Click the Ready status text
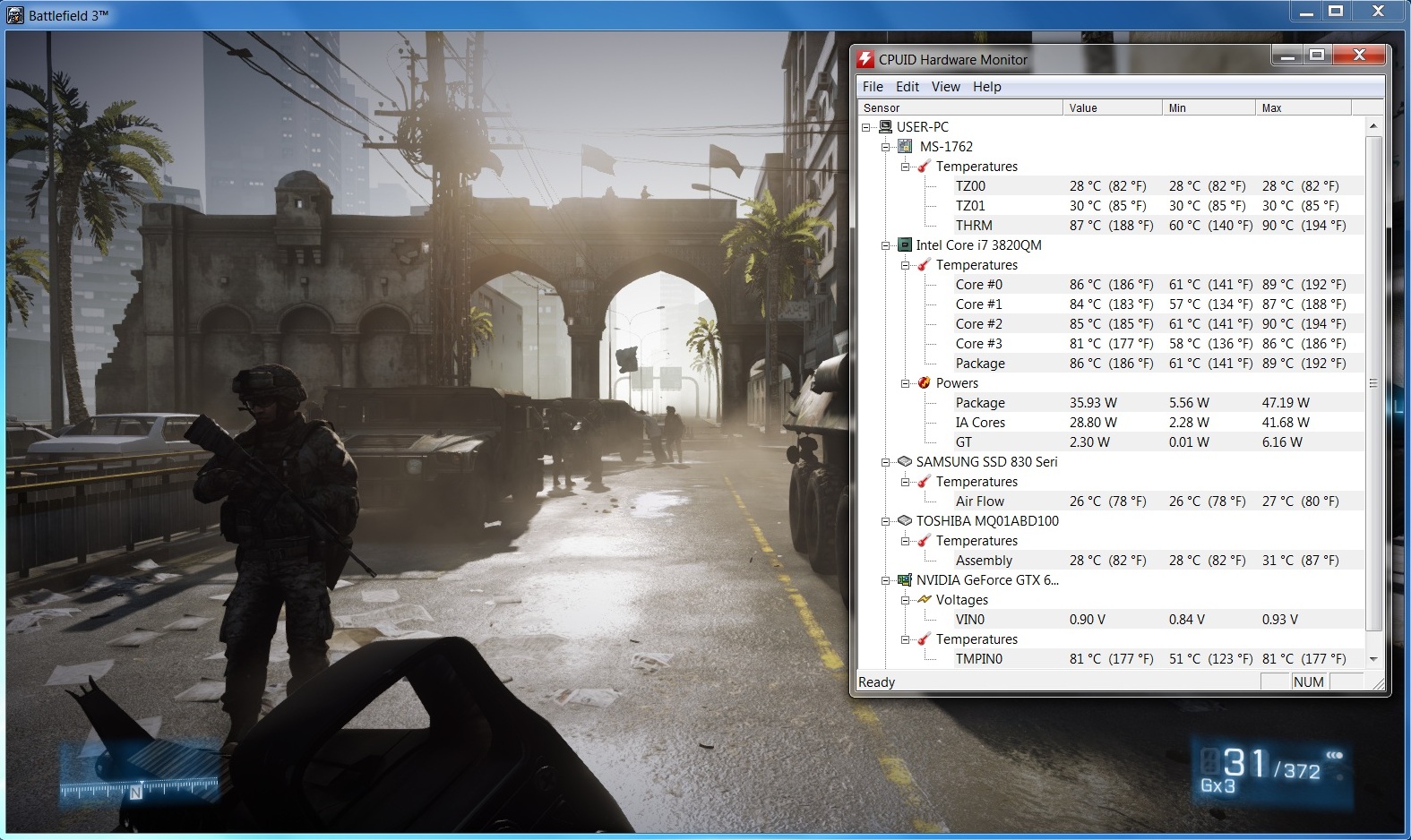 point(876,682)
